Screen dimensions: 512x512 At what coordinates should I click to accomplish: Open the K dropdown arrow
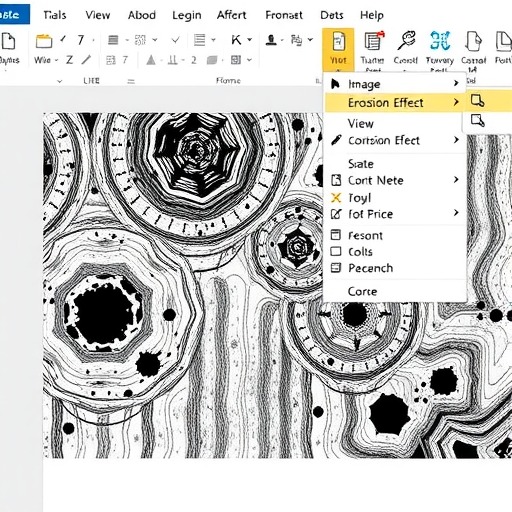point(249,40)
